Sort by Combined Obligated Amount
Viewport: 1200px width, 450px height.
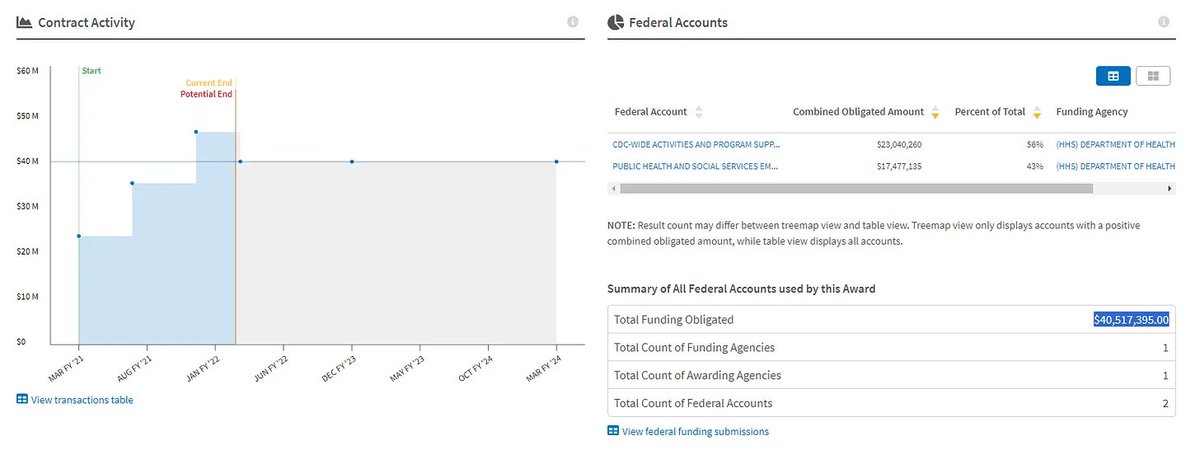(x=934, y=112)
